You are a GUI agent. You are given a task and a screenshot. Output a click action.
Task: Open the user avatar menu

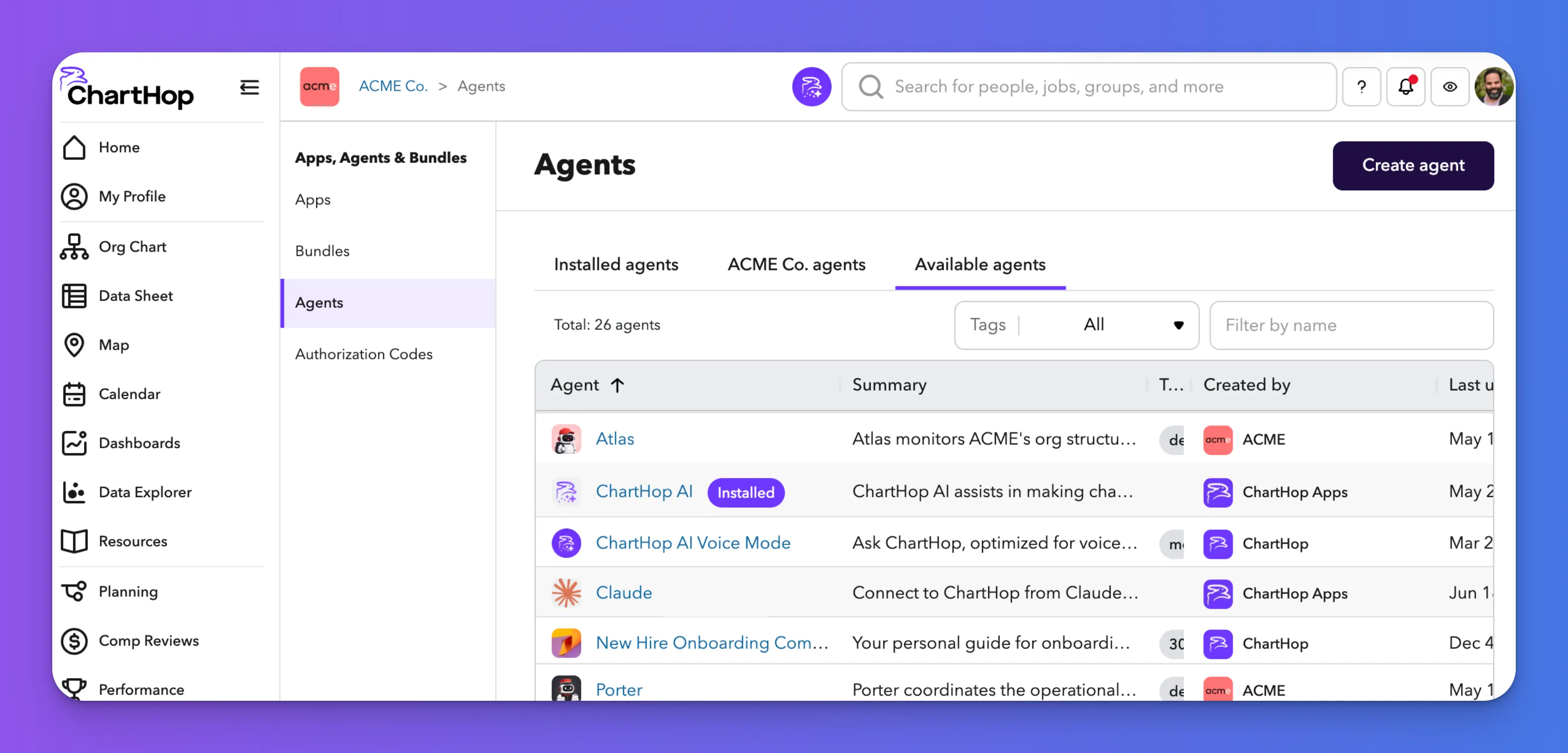click(1494, 86)
